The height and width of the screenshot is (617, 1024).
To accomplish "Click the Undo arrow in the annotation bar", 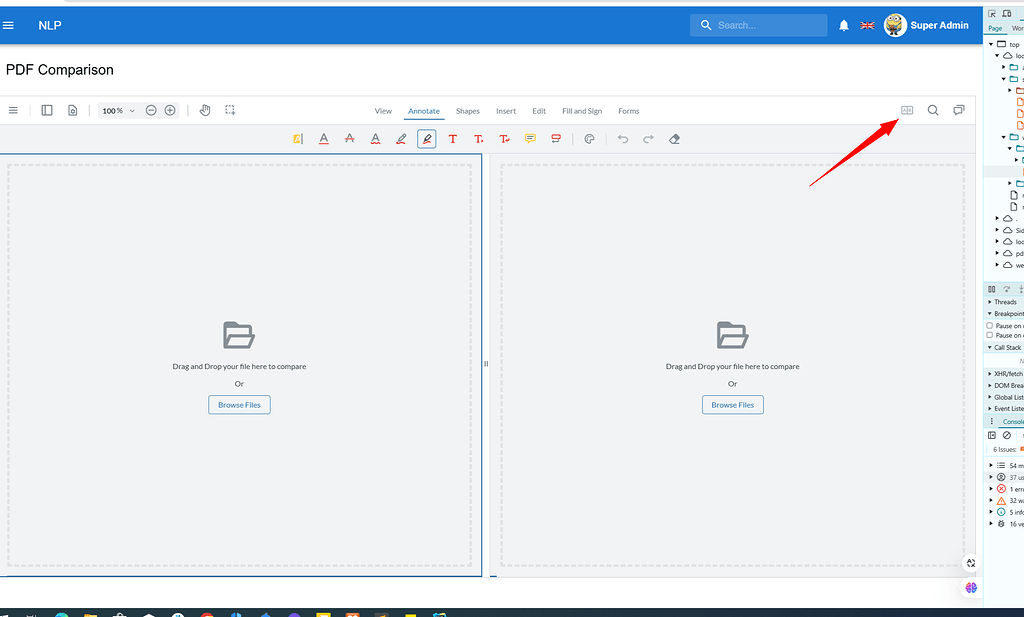I will pyautogui.click(x=623, y=138).
